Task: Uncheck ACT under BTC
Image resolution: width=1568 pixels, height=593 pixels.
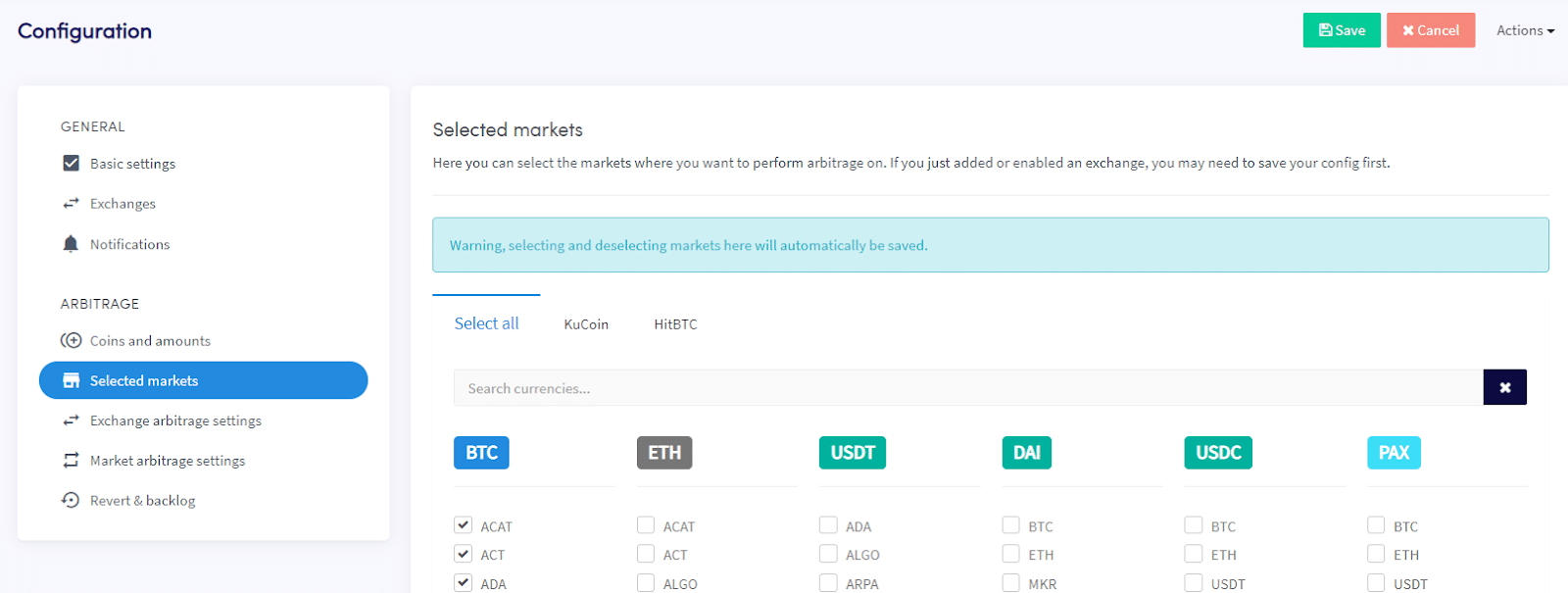Action: coord(464,554)
